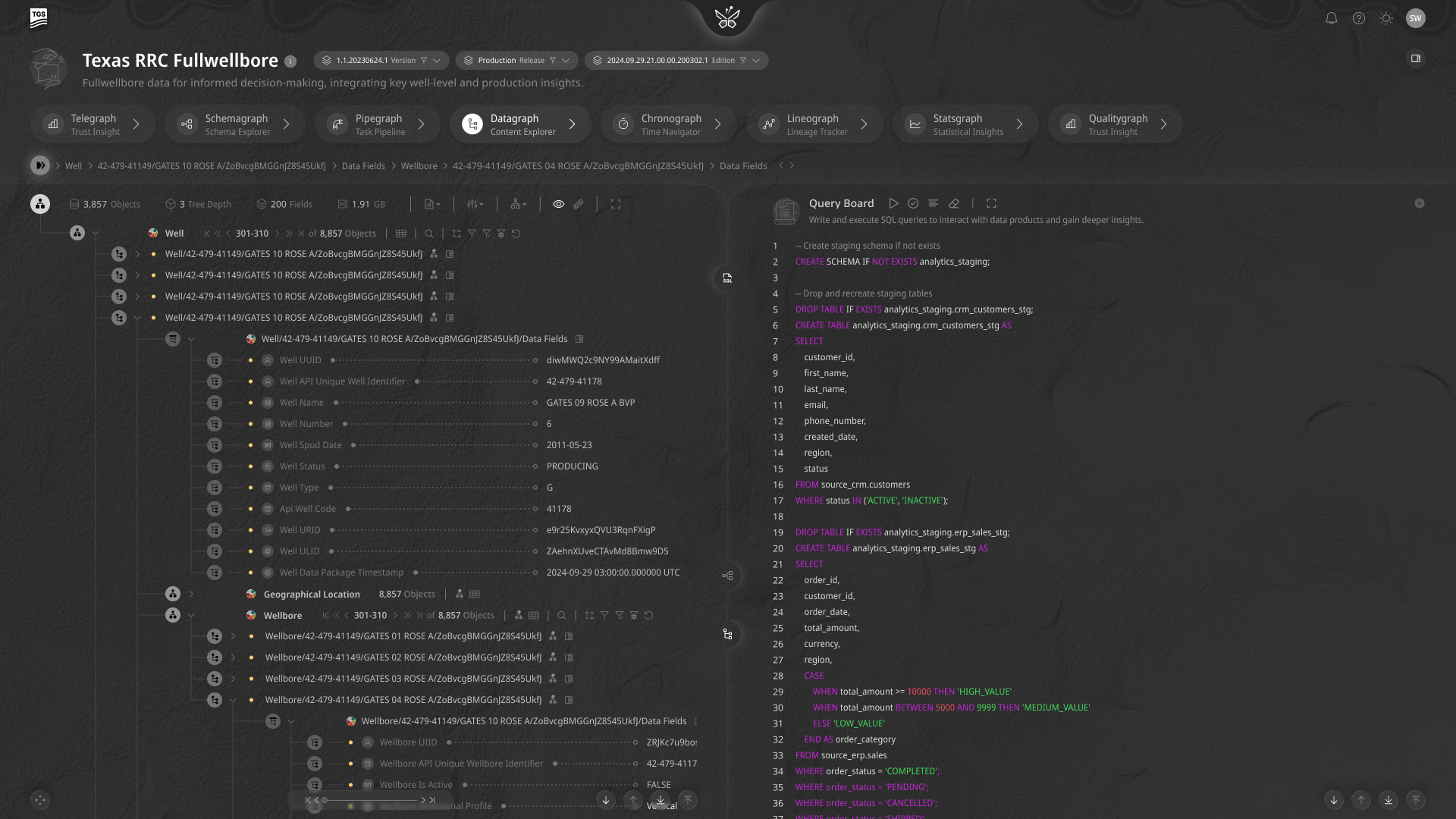The image size is (1456, 819).
Task: Switch to Qualitygraph Trust Insight tab
Action: (x=1115, y=124)
